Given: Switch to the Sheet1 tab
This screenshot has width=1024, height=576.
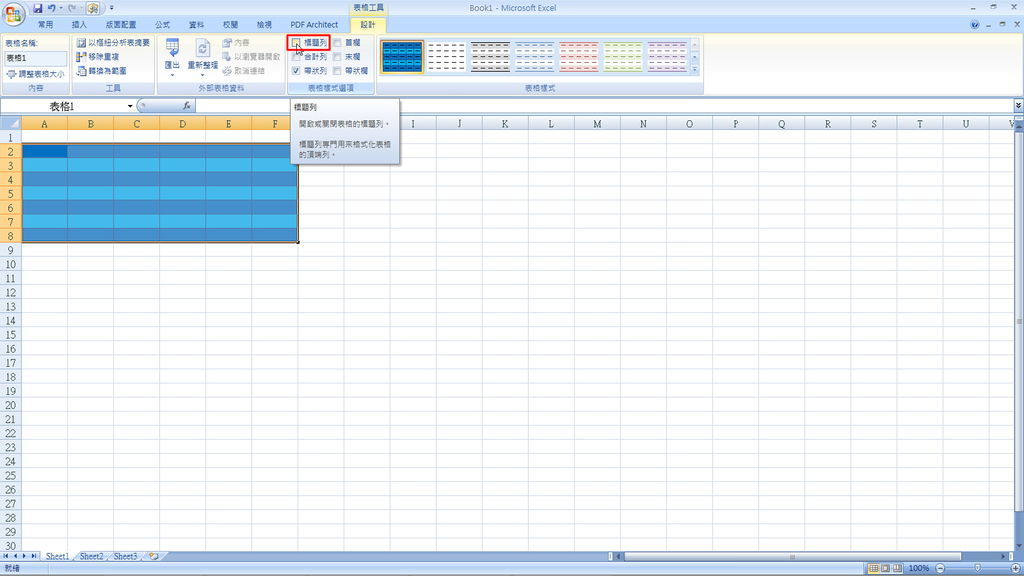Looking at the screenshot, I should point(57,556).
